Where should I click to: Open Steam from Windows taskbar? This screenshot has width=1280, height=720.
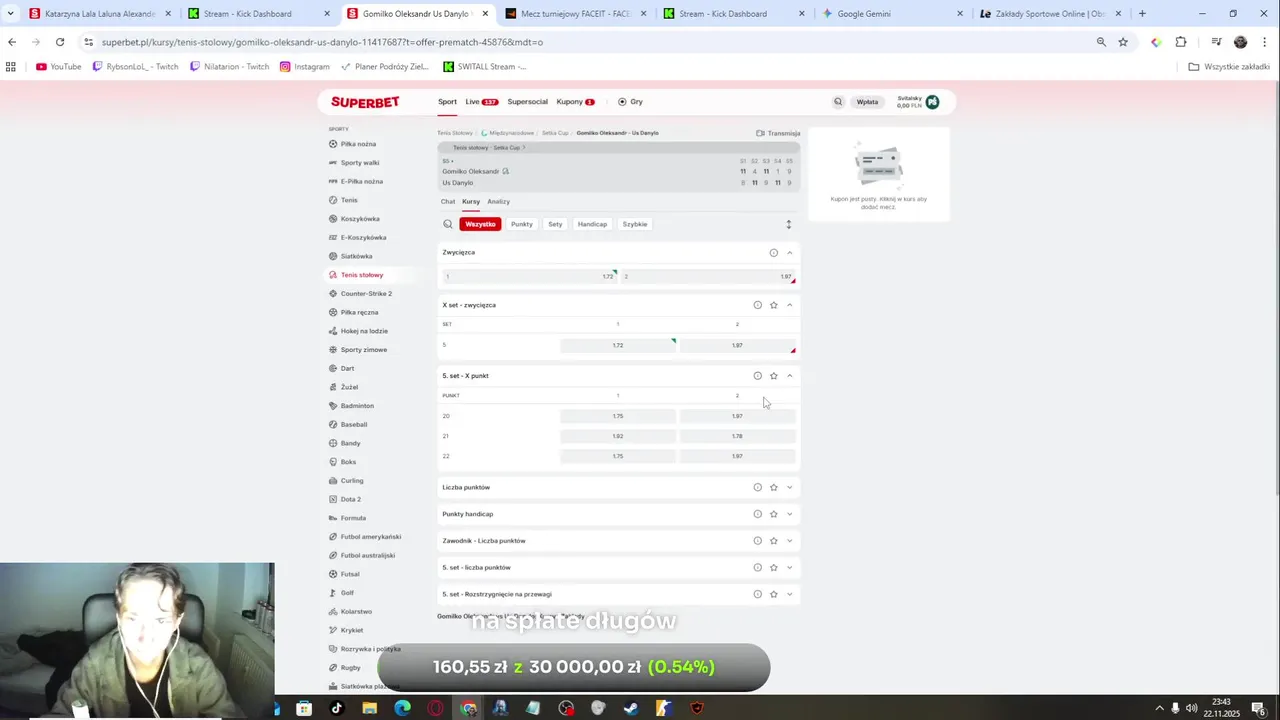point(631,708)
